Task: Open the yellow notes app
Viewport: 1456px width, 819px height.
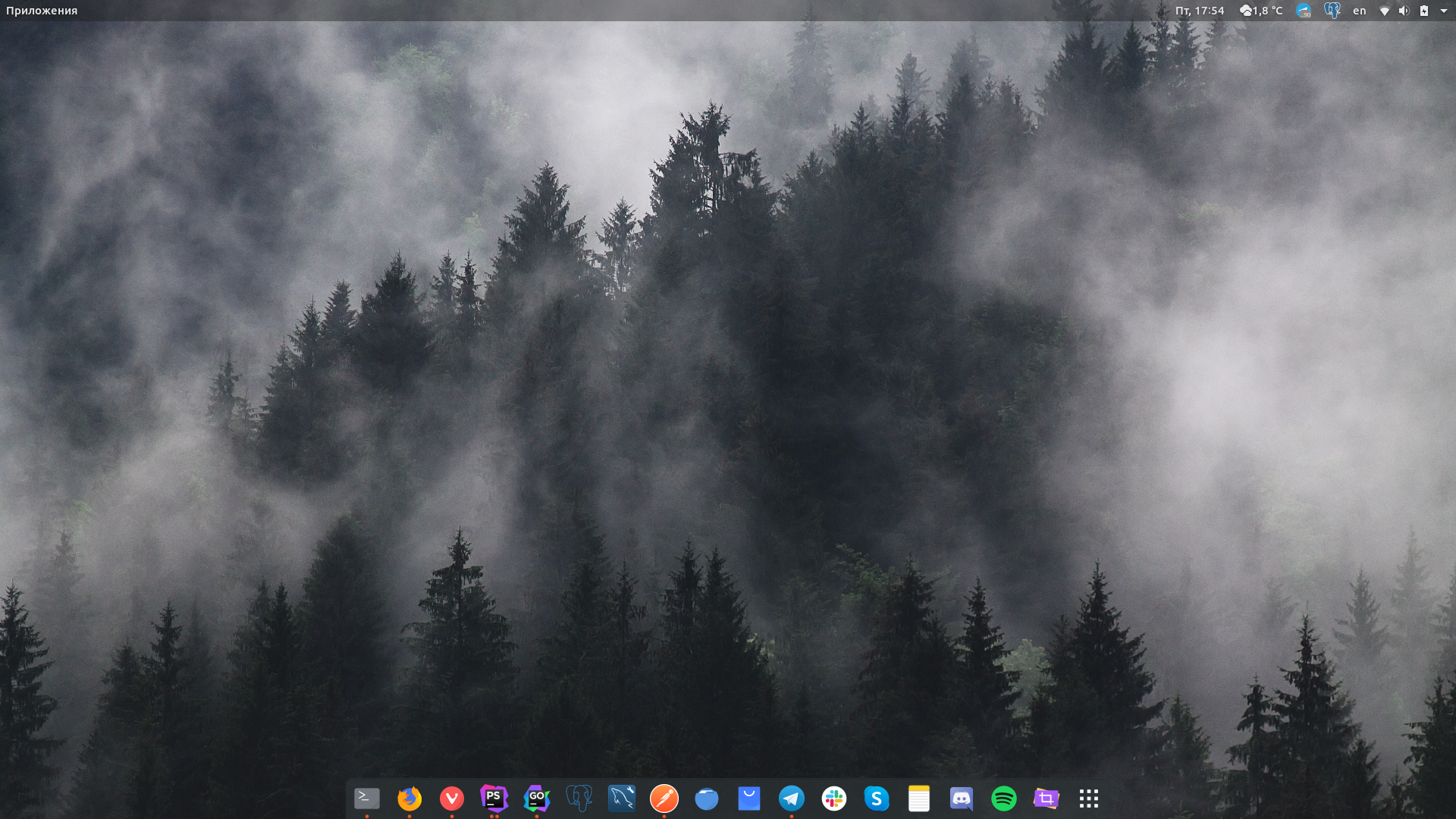Action: pos(919,798)
